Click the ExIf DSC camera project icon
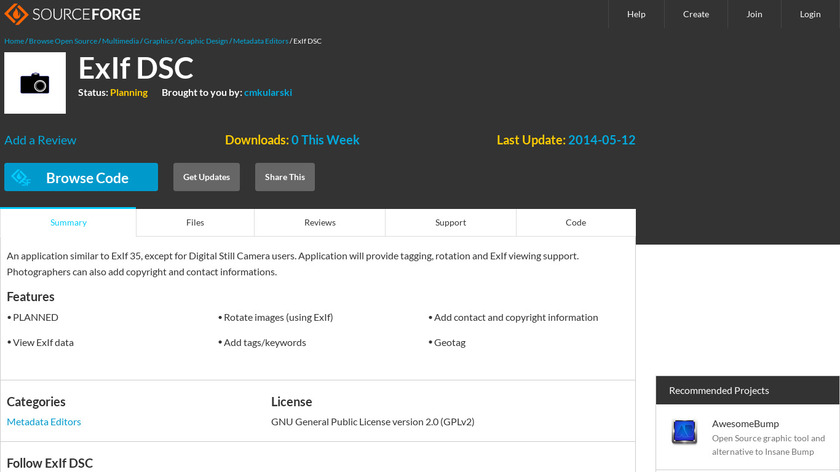The height and width of the screenshot is (472, 840). 35,83
